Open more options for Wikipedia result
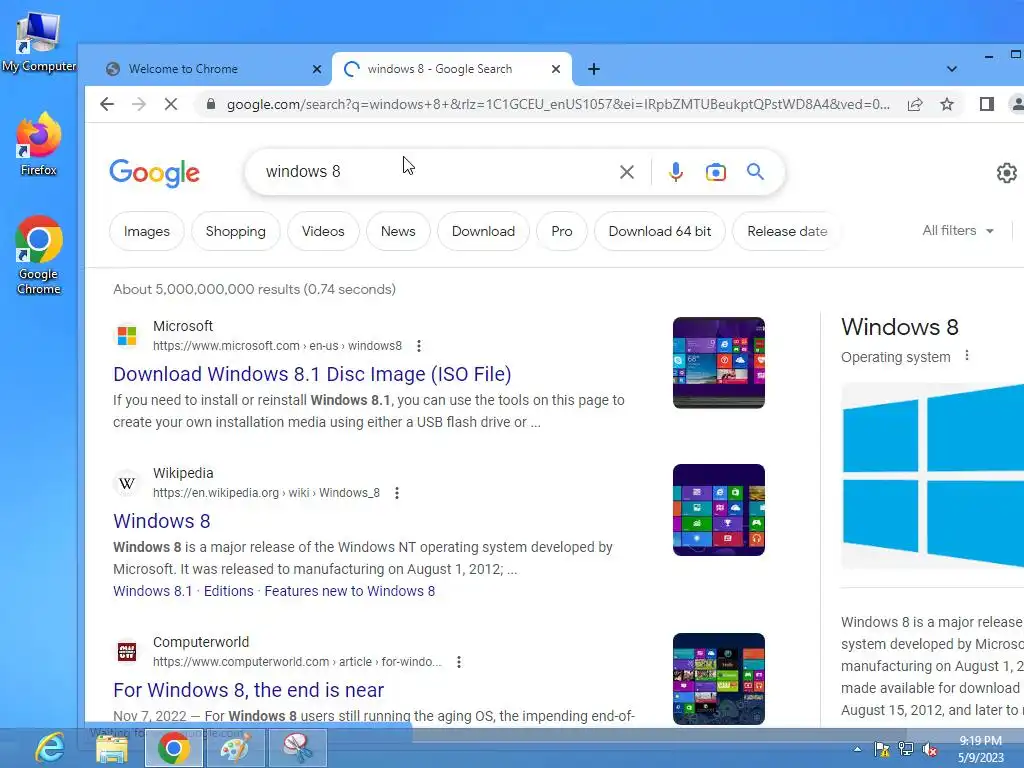1024x768 pixels. 396,493
